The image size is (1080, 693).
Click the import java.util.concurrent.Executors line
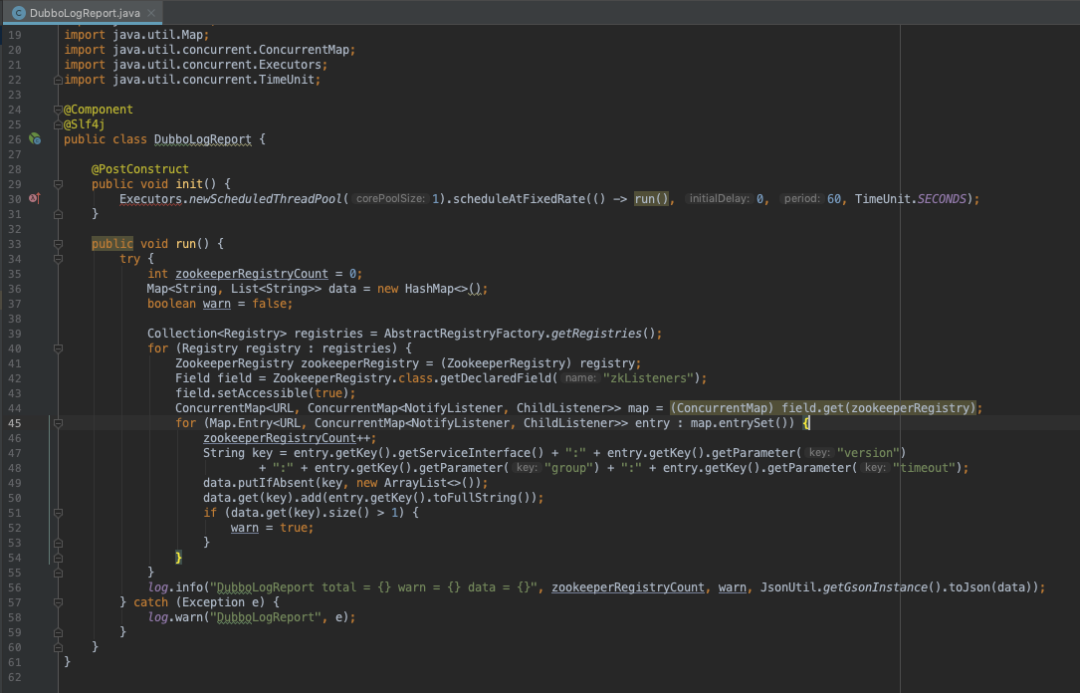(x=196, y=65)
